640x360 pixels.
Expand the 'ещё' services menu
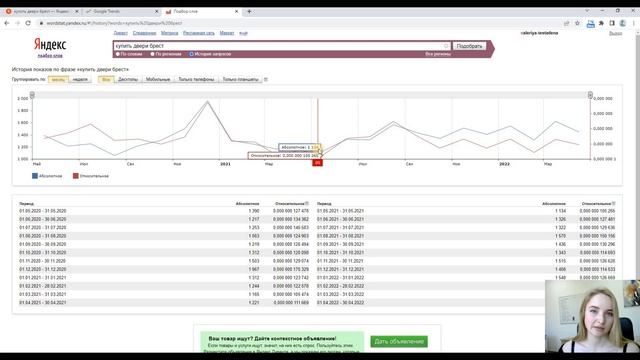[x=243, y=33]
